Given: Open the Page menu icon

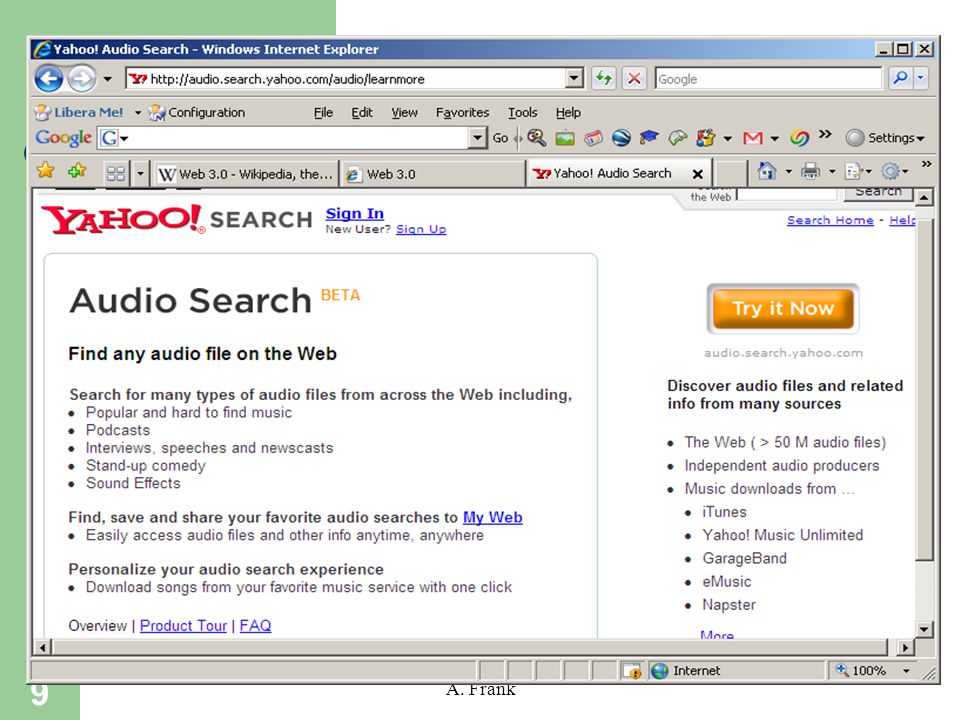Looking at the screenshot, I should 853,171.
